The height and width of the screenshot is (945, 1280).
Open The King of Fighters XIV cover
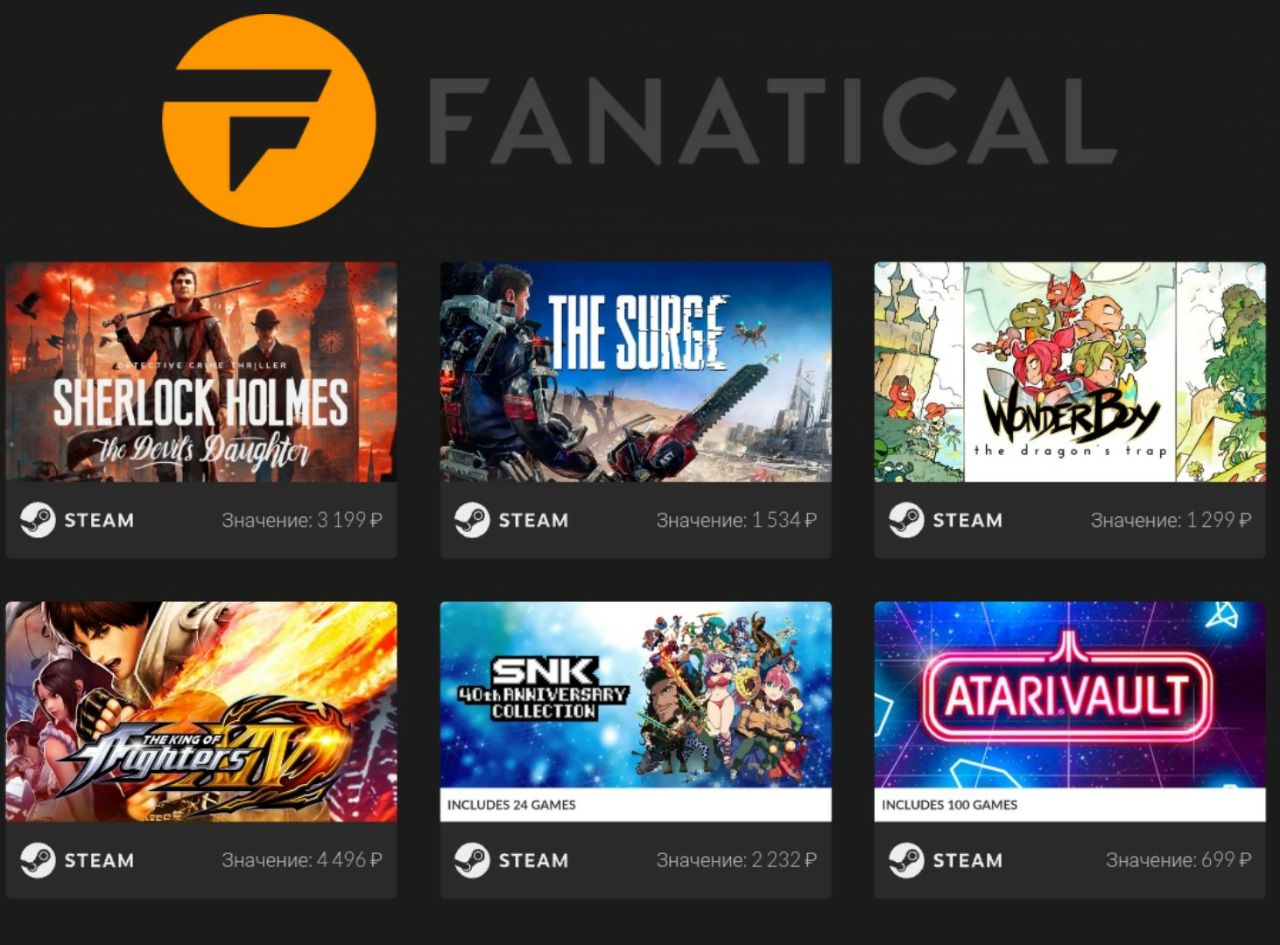coord(201,711)
